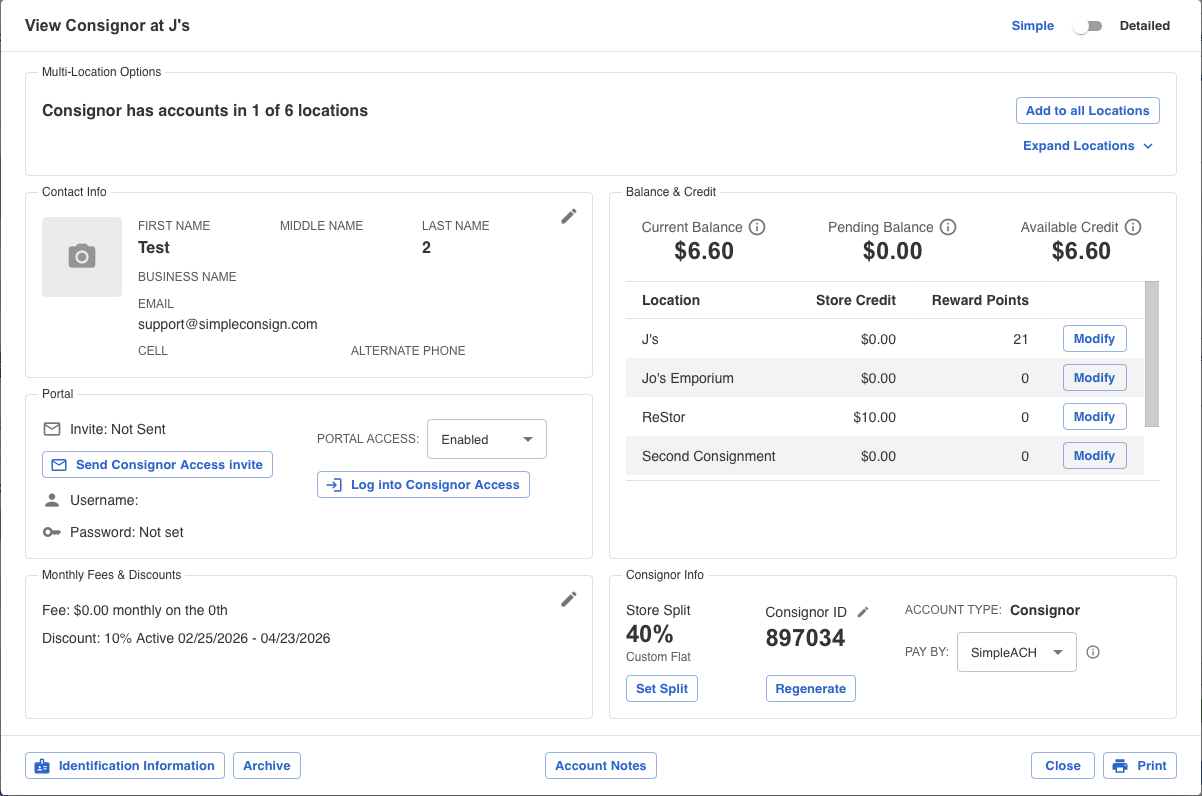This screenshot has height=796, width=1202.
Task: Click the Location column header
Action: coord(671,300)
